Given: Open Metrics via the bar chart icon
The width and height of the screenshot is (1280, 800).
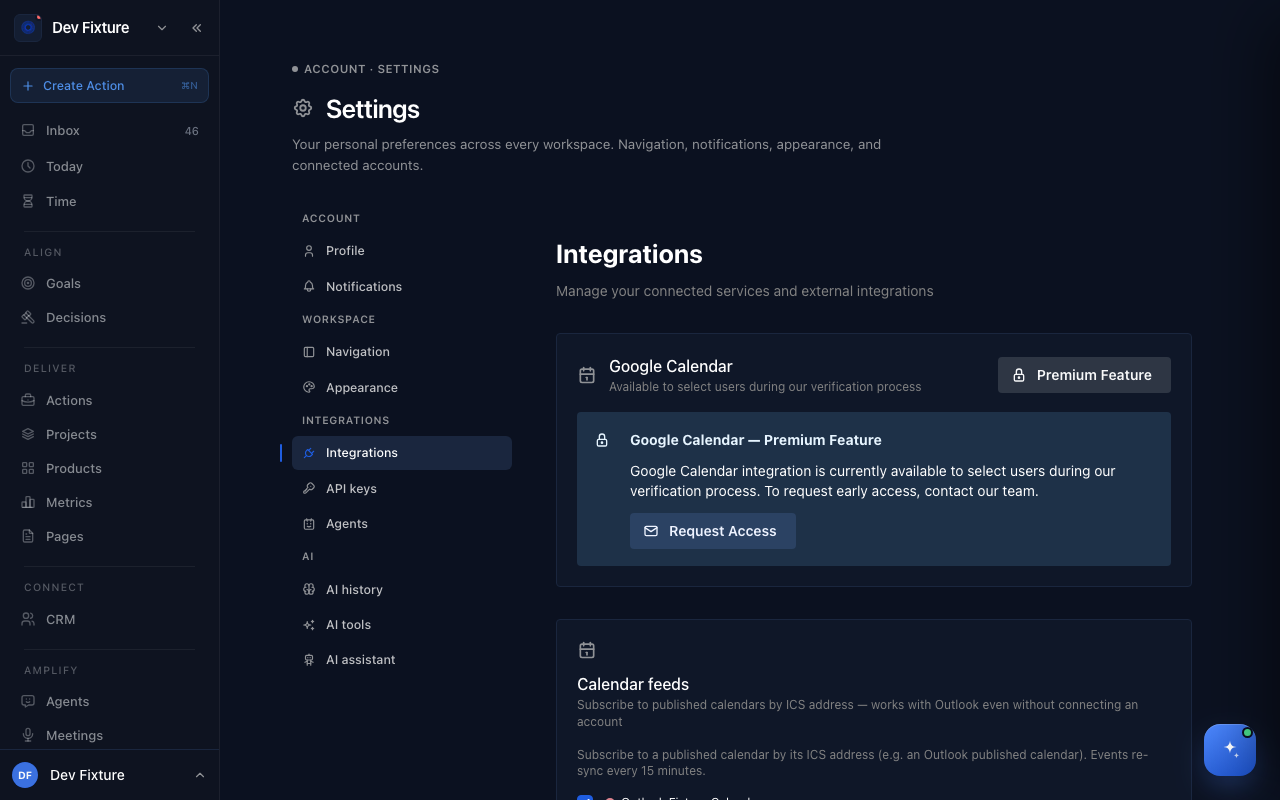Looking at the screenshot, I should tap(28, 502).
